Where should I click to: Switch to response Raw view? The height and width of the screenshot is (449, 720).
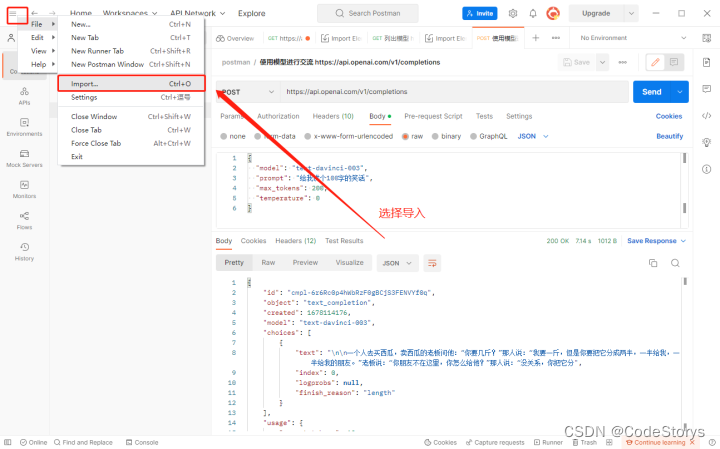click(x=268, y=263)
